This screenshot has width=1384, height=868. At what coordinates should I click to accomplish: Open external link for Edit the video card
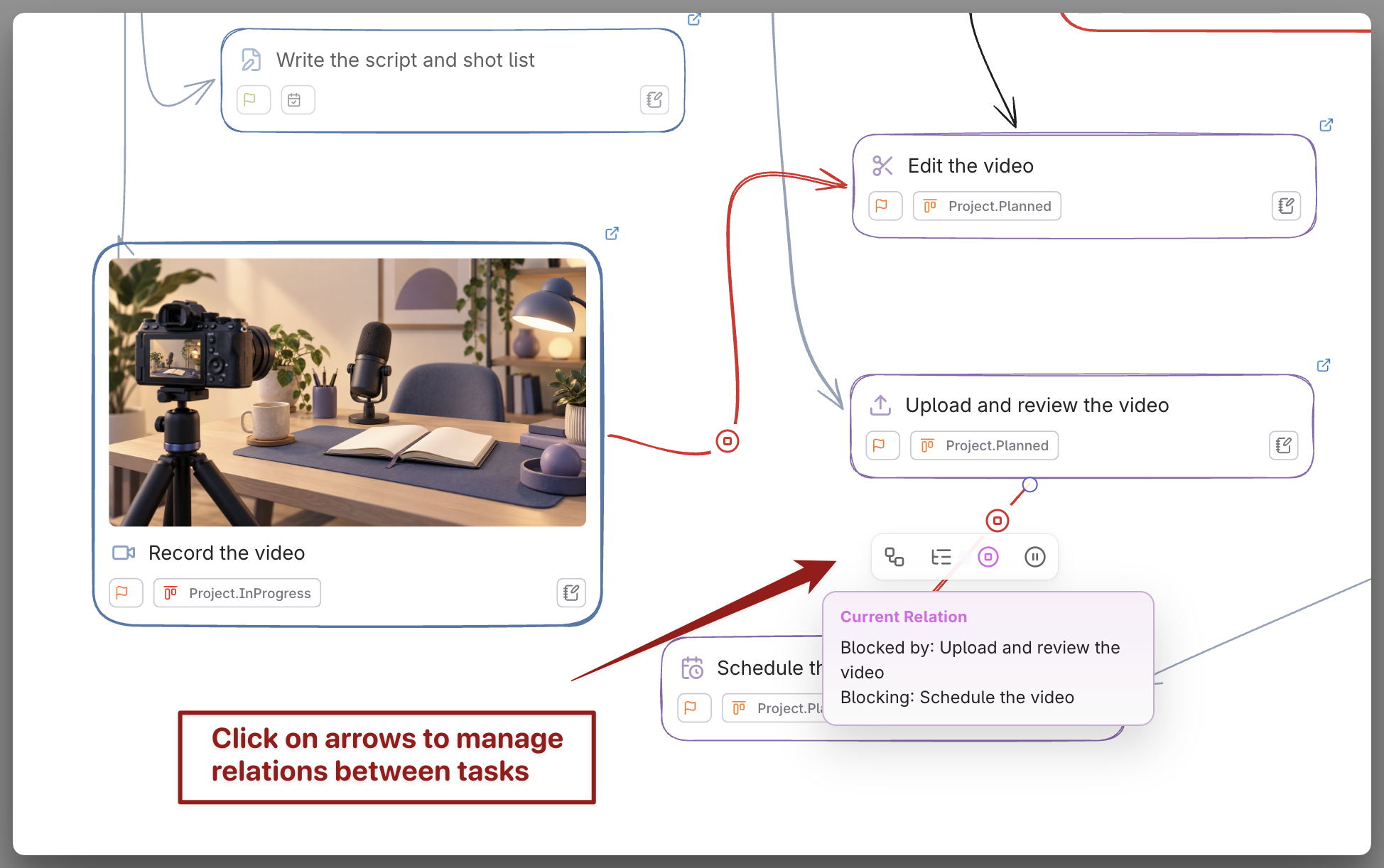(x=1326, y=125)
